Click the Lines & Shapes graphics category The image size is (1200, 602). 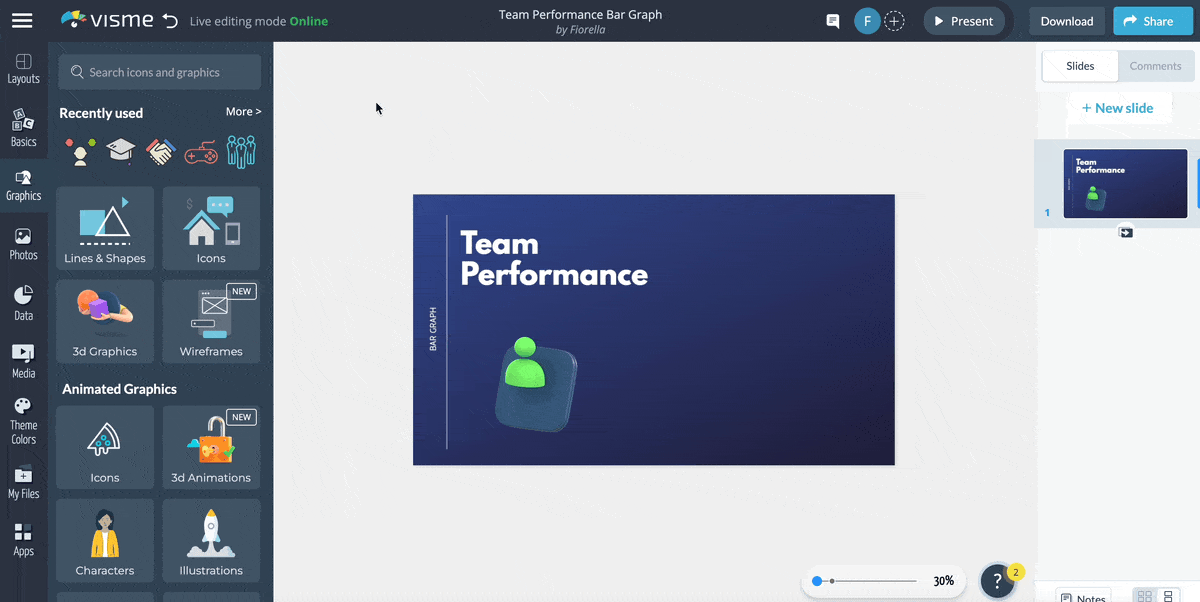[x=104, y=228]
